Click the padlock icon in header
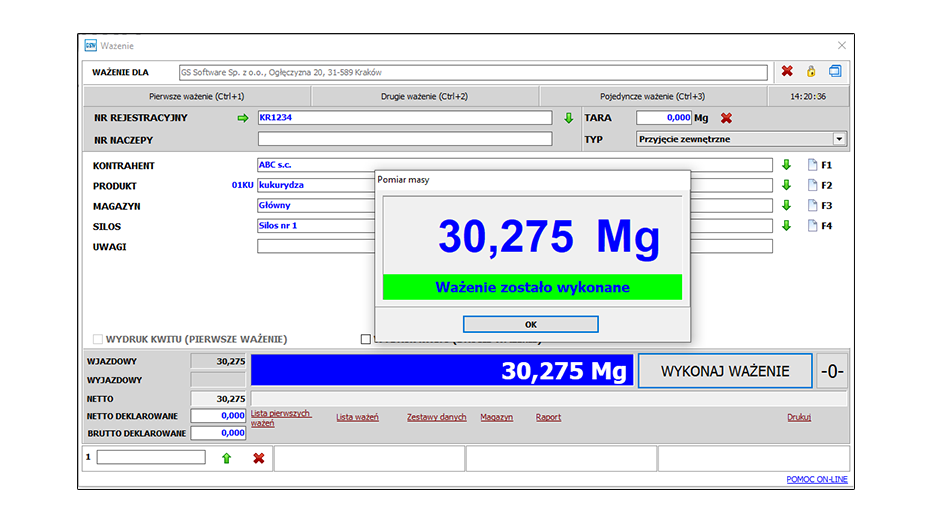 pyautogui.click(x=811, y=72)
